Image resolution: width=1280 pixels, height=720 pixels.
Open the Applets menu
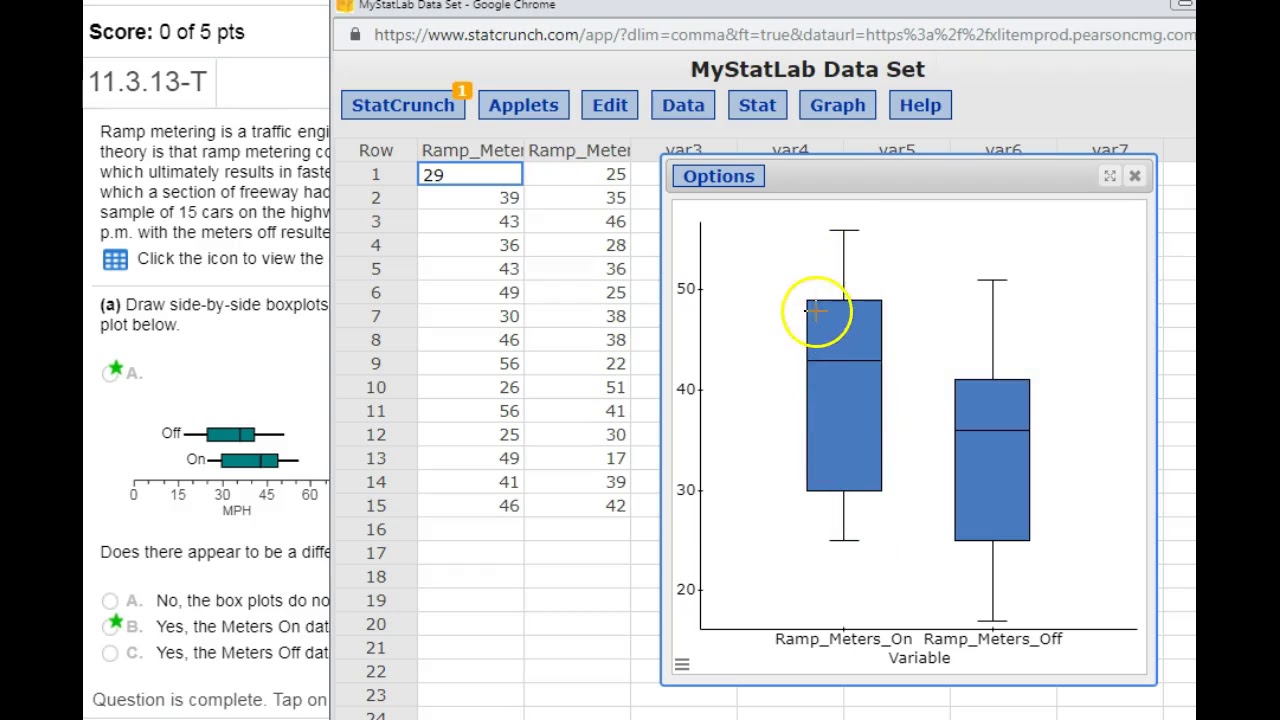pyautogui.click(x=523, y=105)
